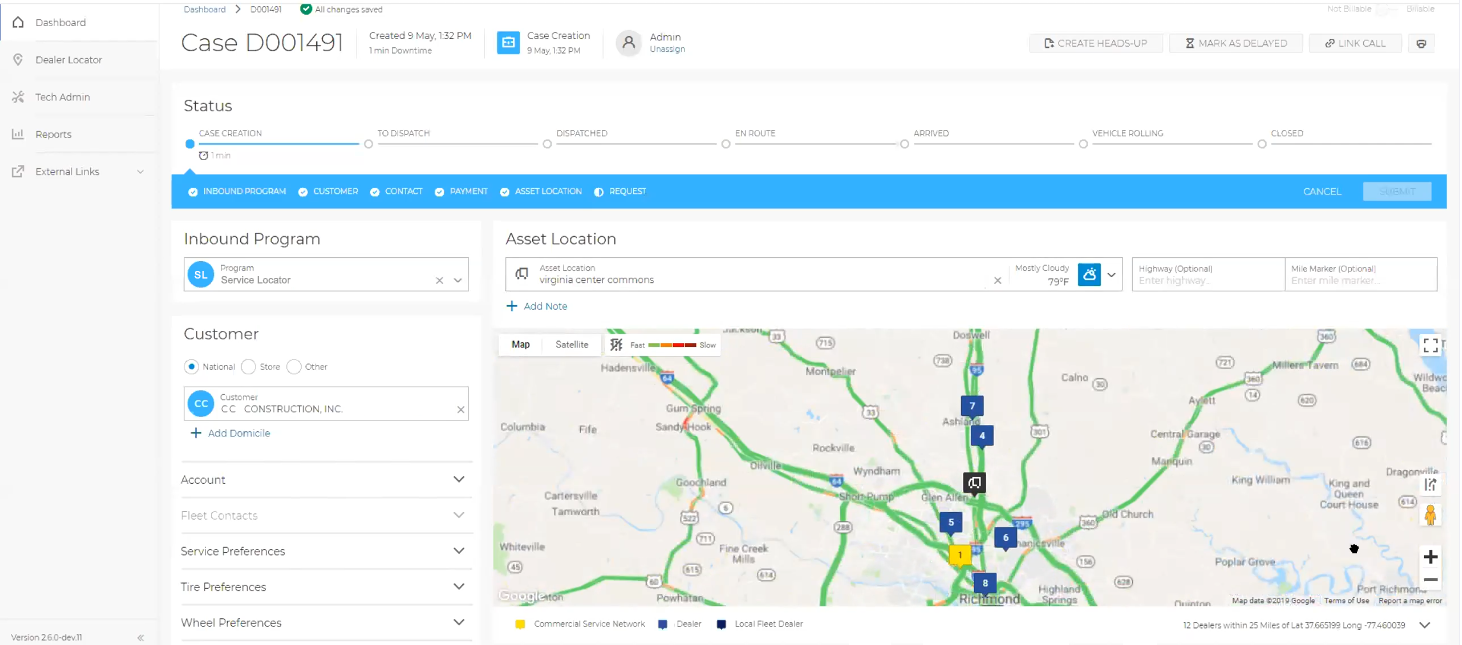Go to the Request step
Image resolution: width=1462 pixels, height=645 pixels.
620,192
